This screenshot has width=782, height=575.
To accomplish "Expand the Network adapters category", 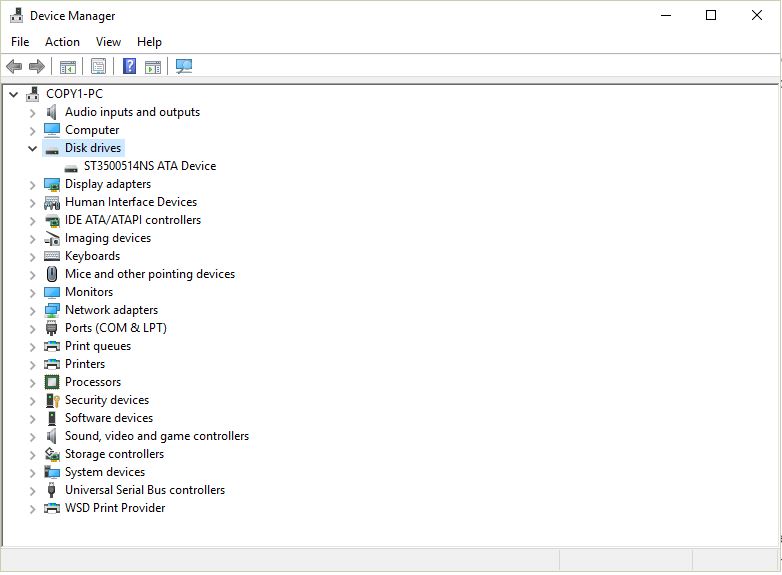I will click(x=32, y=311).
